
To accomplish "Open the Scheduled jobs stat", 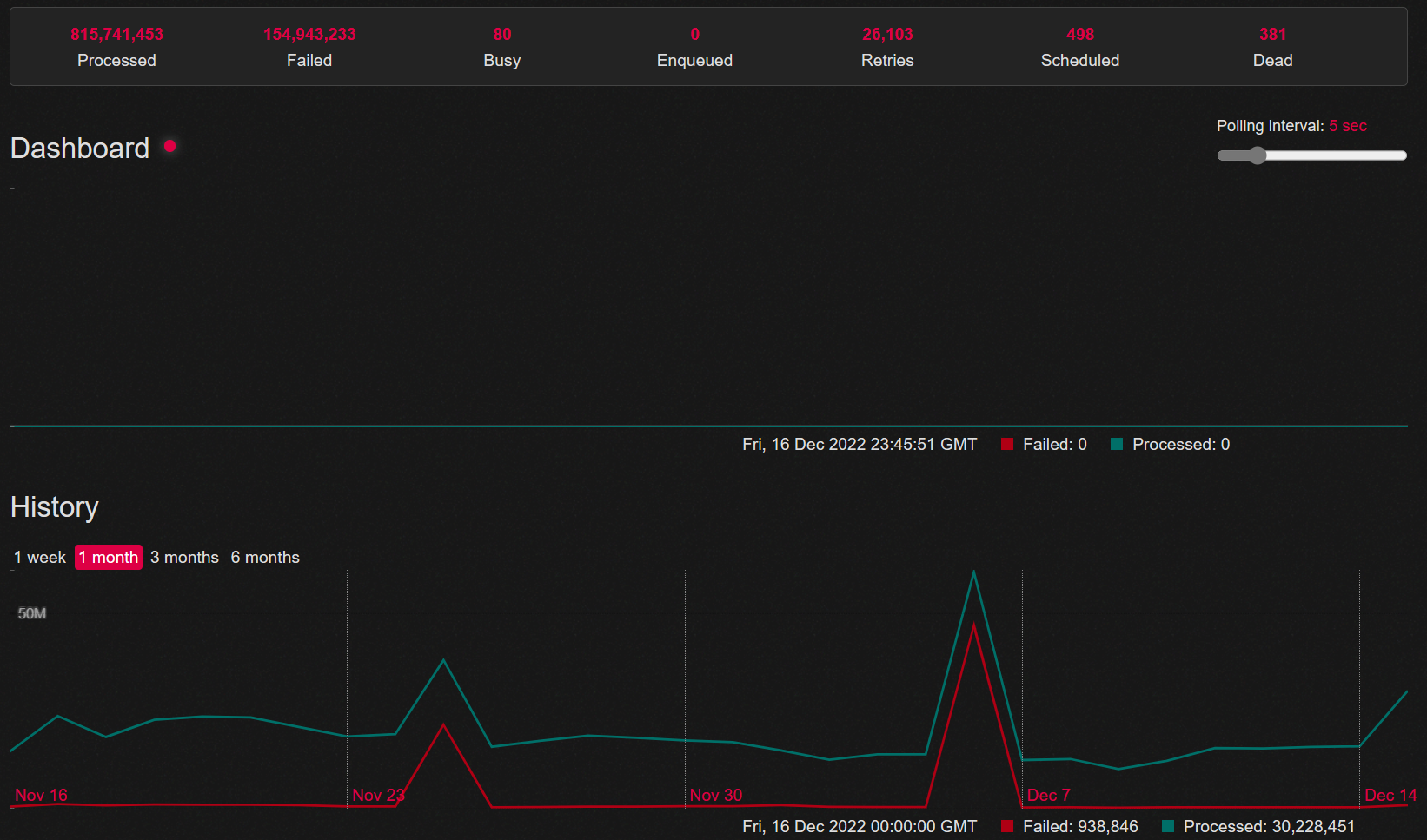I will pyautogui.click(x=1080, y=47).
